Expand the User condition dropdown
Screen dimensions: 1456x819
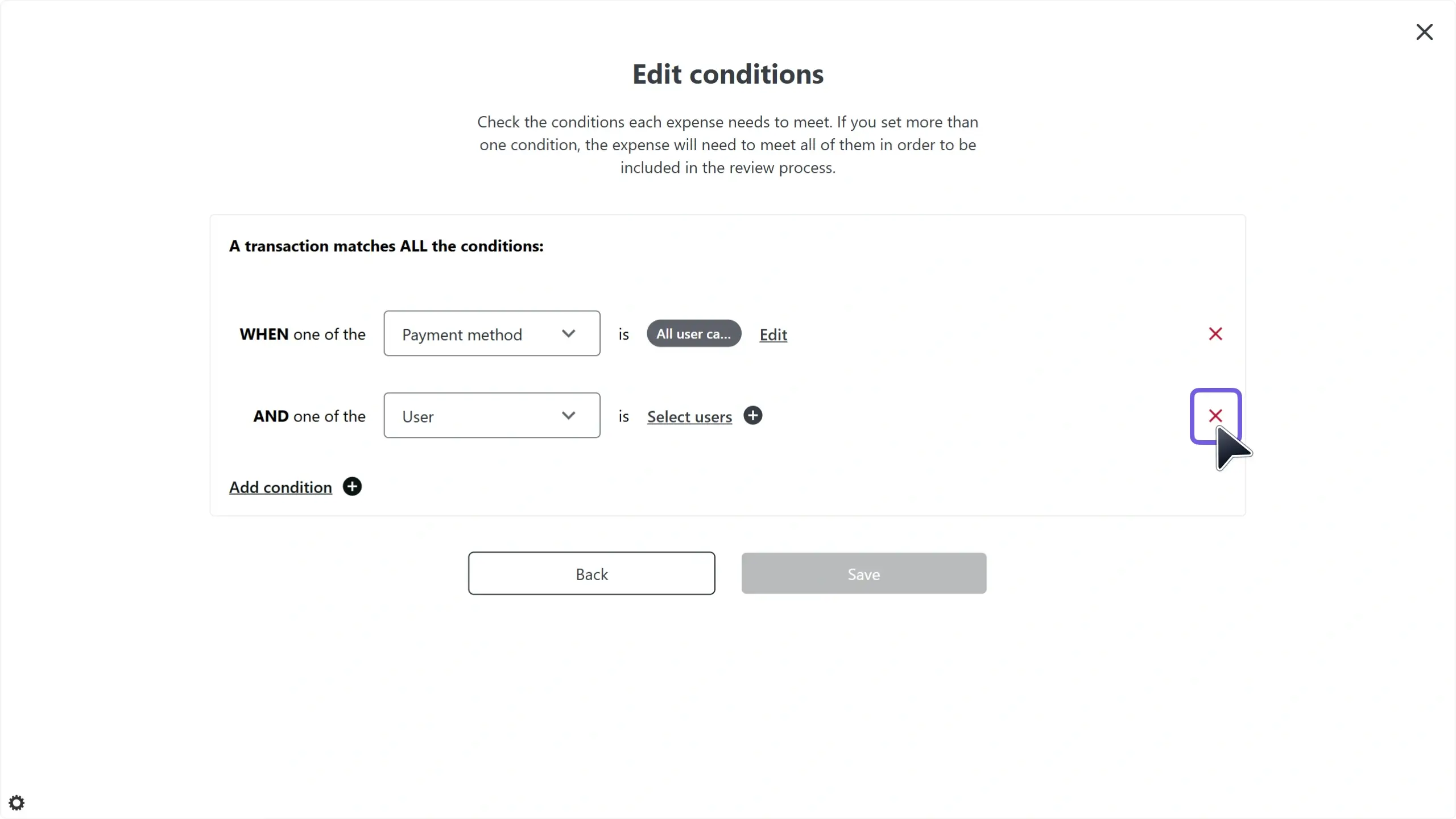coord(491,415)
